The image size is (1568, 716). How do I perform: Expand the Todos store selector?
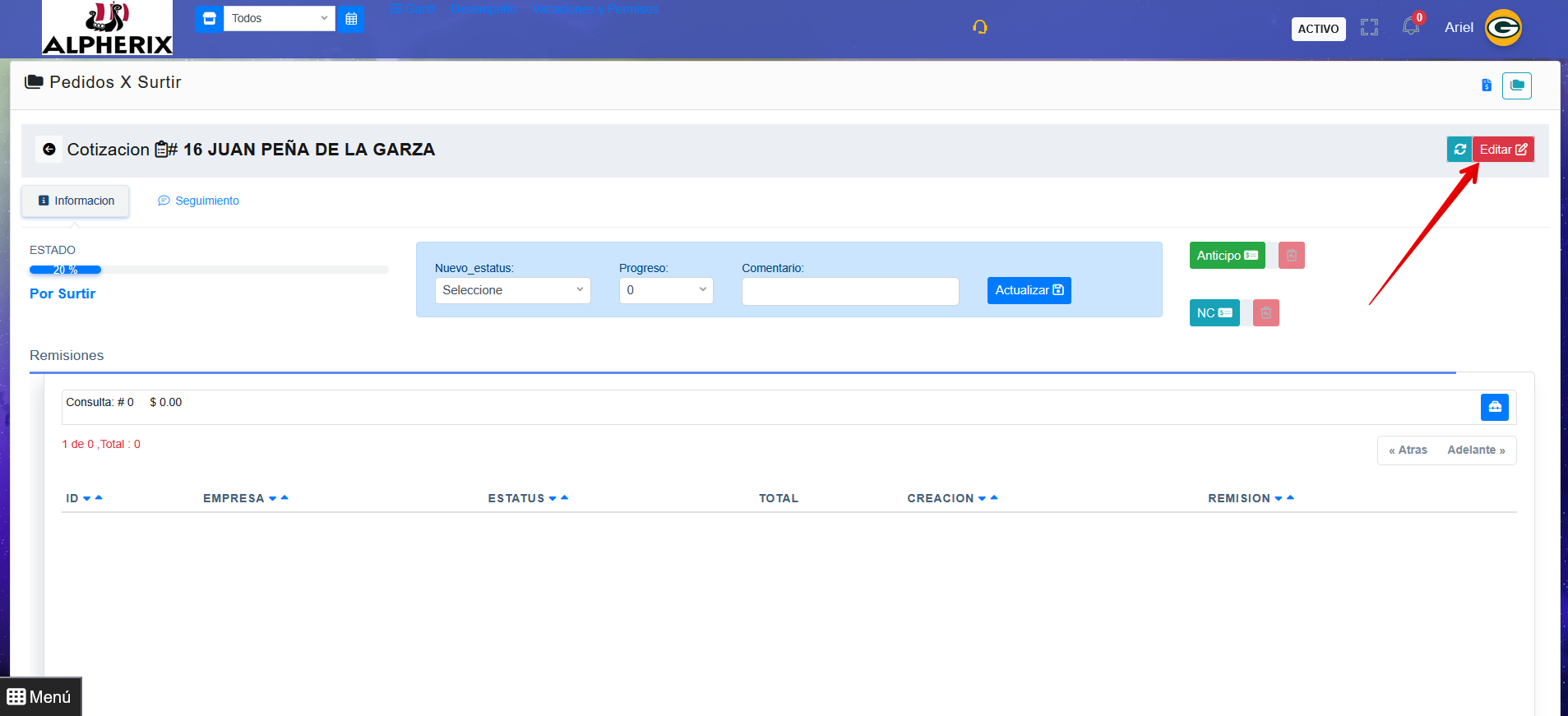[x=280, y=18]
